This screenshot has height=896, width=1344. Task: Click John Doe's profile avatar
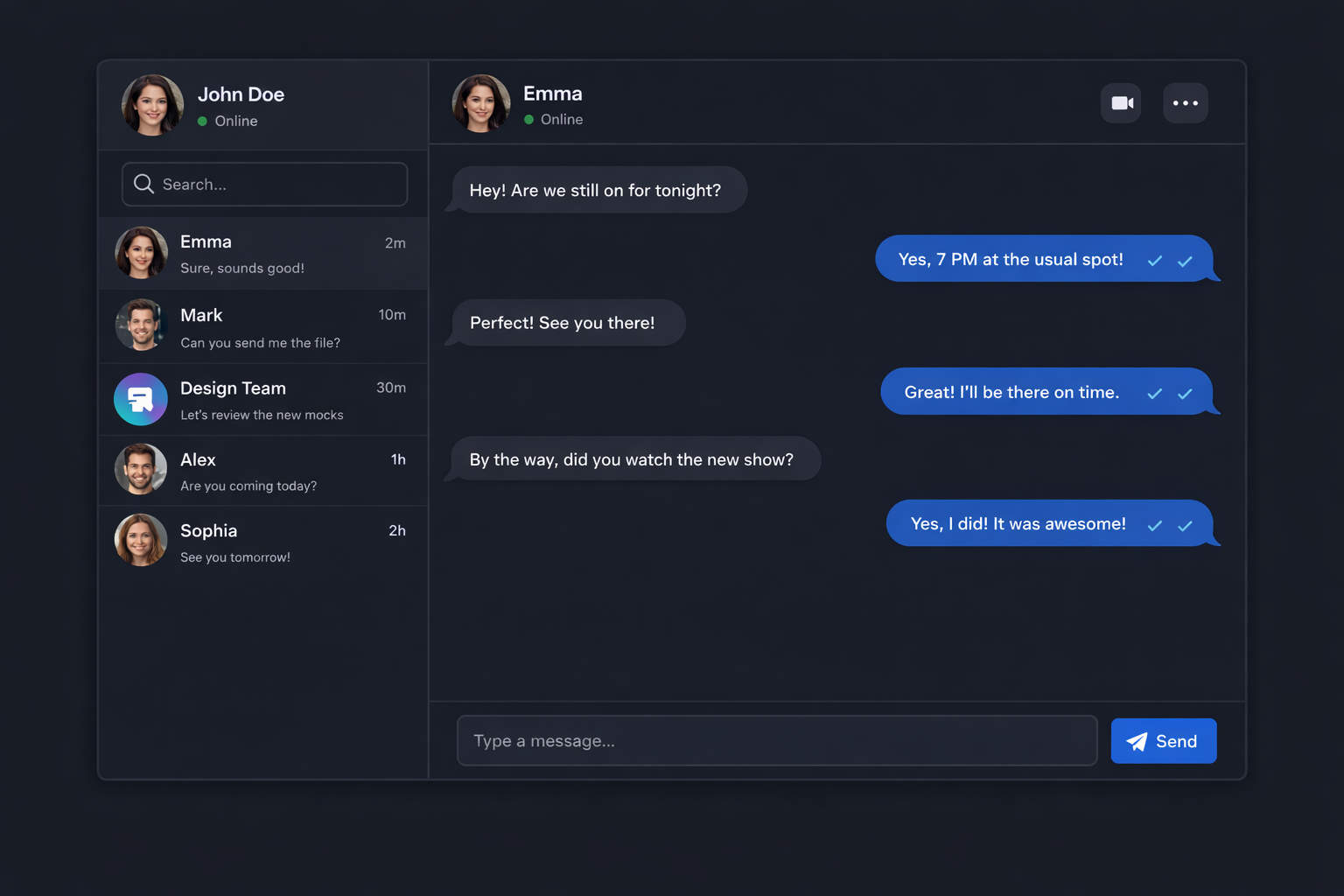click(x=152, y=105)
